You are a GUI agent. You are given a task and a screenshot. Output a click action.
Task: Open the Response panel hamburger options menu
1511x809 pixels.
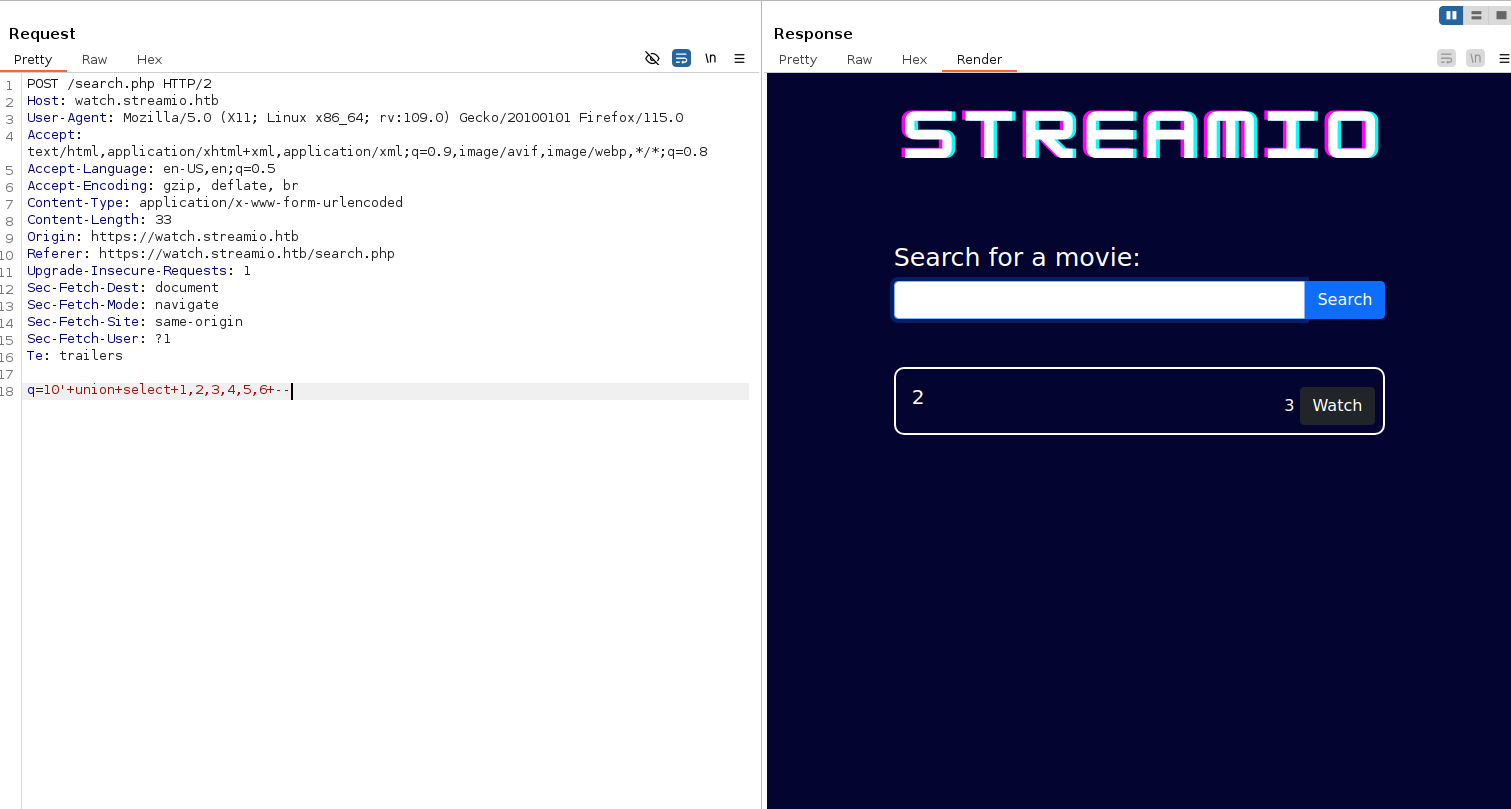point(1501,59)
